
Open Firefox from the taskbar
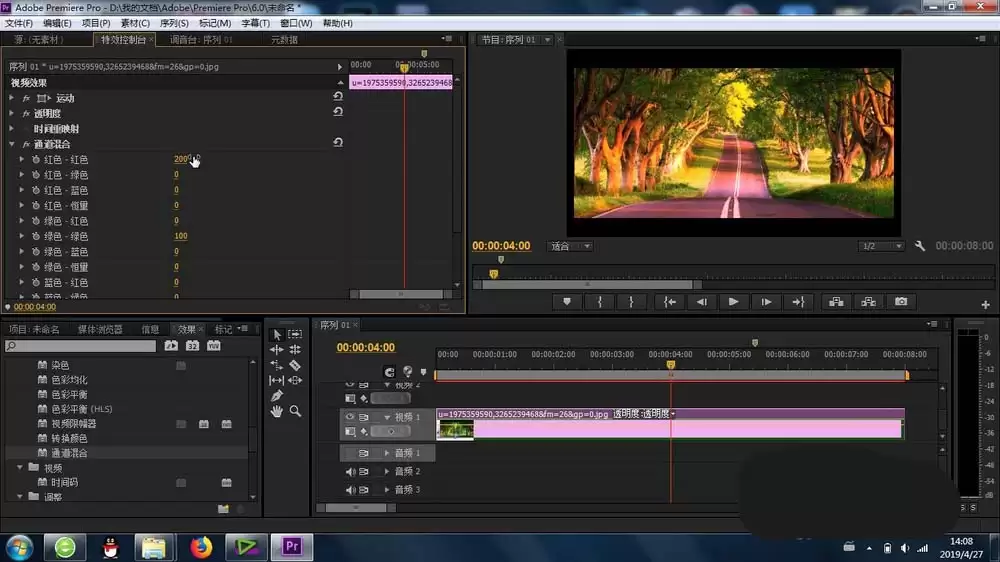tap(201, 547)
